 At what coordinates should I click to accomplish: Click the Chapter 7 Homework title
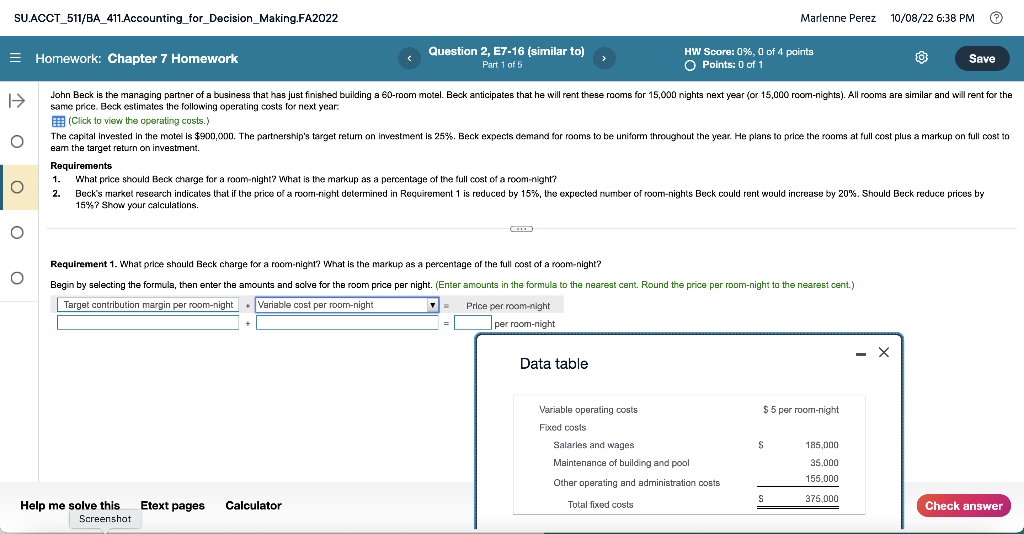click(173, 59)
